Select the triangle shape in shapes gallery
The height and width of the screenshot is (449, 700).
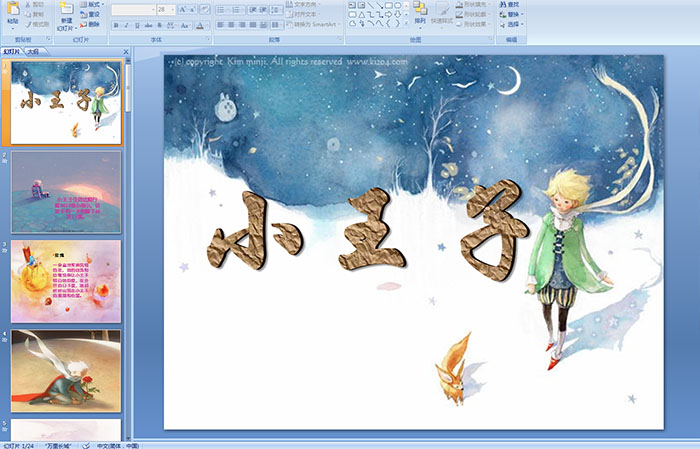click(362, 15)
